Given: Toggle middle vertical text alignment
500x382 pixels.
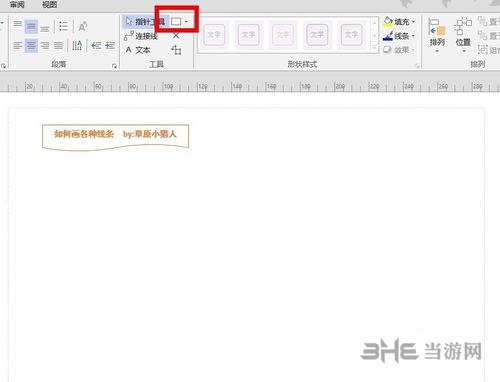Looking at the screenshot, I should [31, 26].
